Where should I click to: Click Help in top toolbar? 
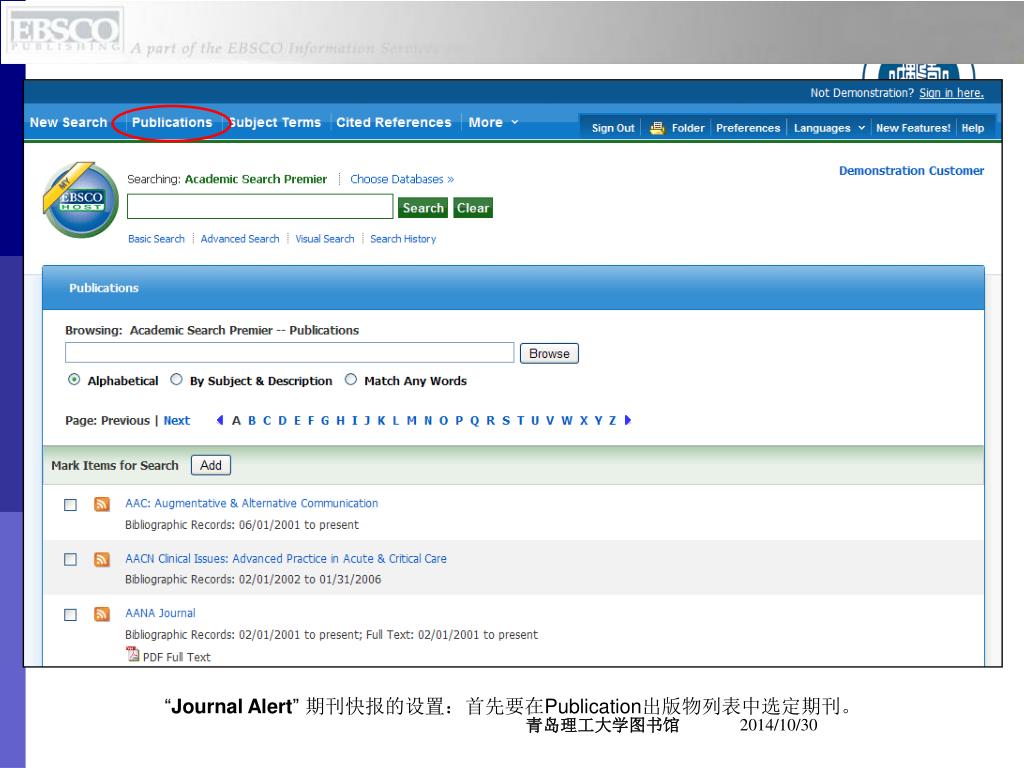pyautogui.click(x=972, y=128)
